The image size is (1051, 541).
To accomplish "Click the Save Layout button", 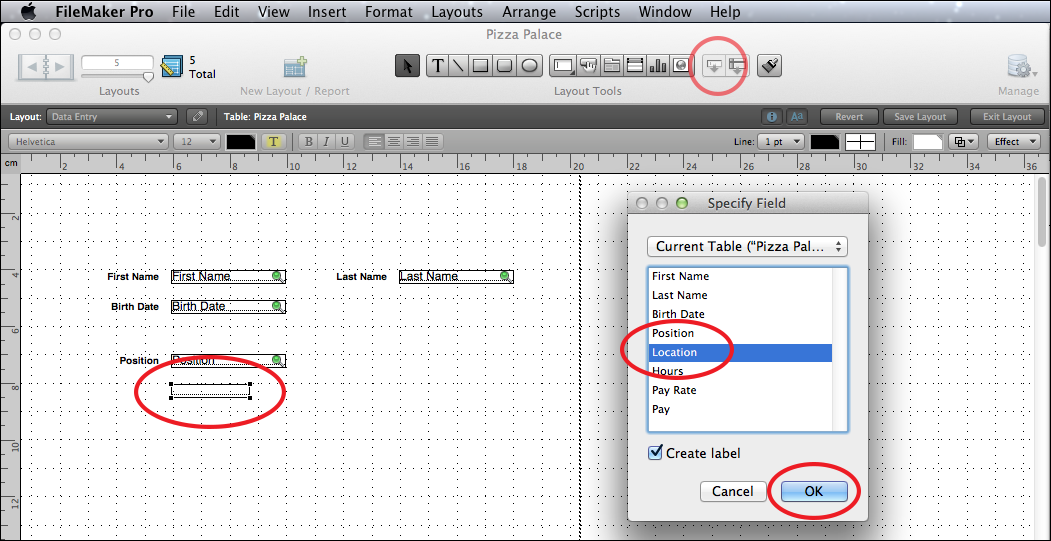I will [x=920, y=117].
